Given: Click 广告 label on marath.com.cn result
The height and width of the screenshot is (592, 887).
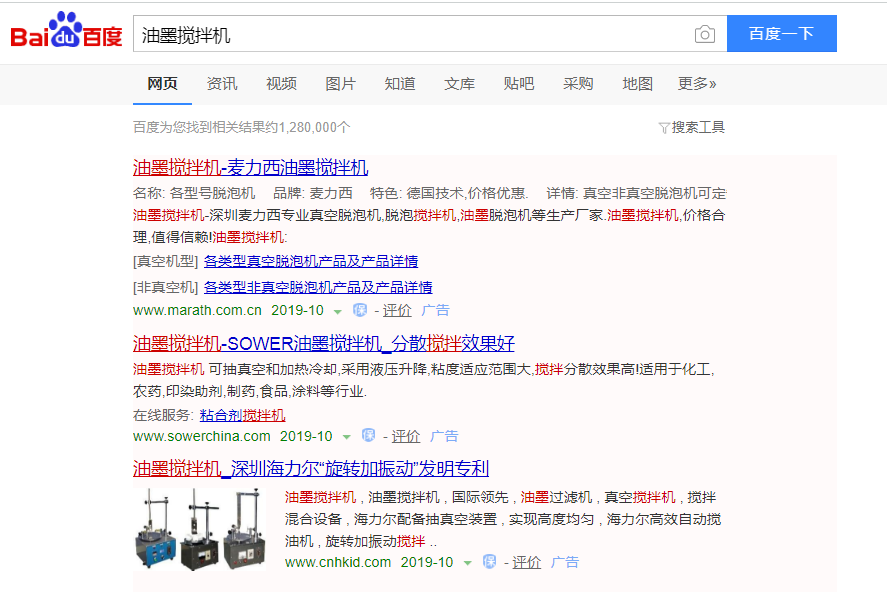Looking at the screenshot, I should click(435, 310).
